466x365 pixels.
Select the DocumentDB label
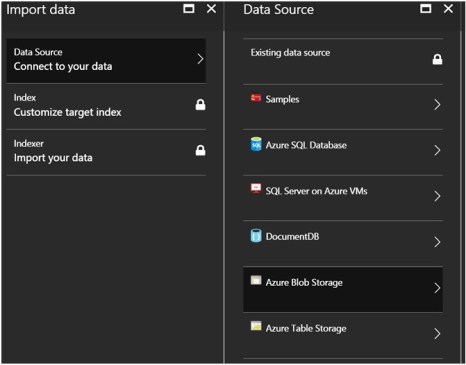(292, 237)
